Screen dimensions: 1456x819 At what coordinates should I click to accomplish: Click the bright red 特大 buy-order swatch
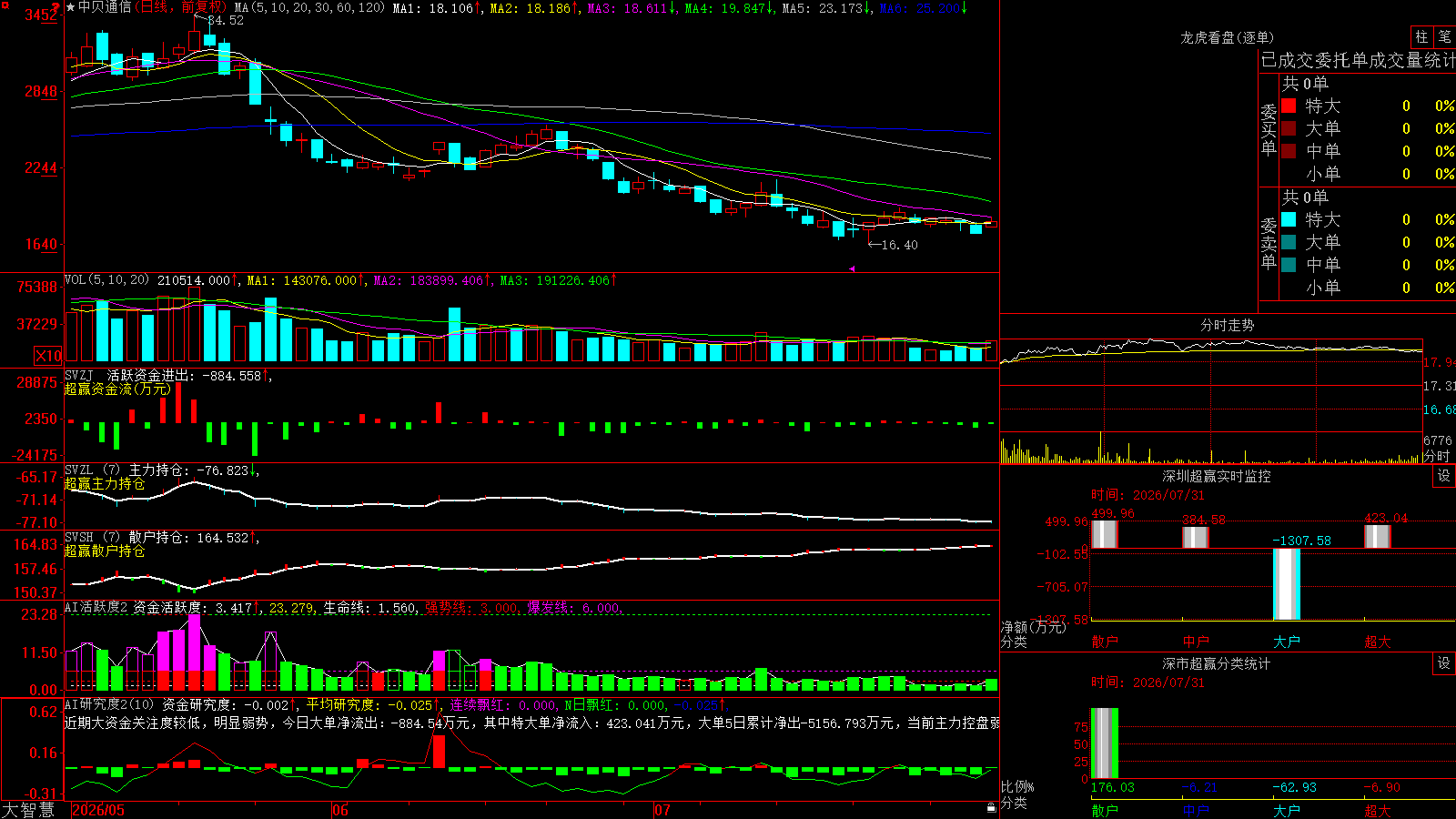[1289, 106]
